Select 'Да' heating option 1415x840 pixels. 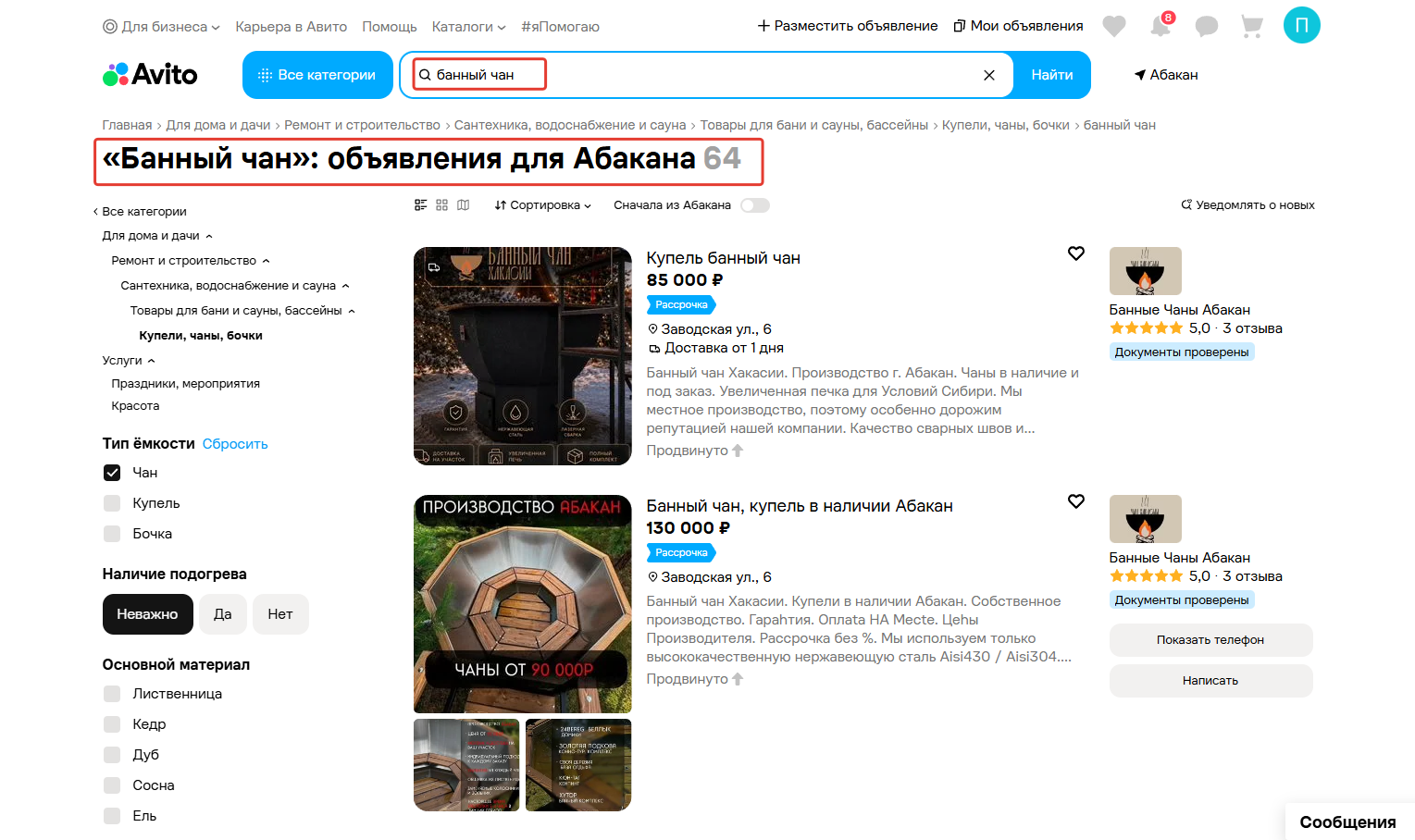click(223, 614)
